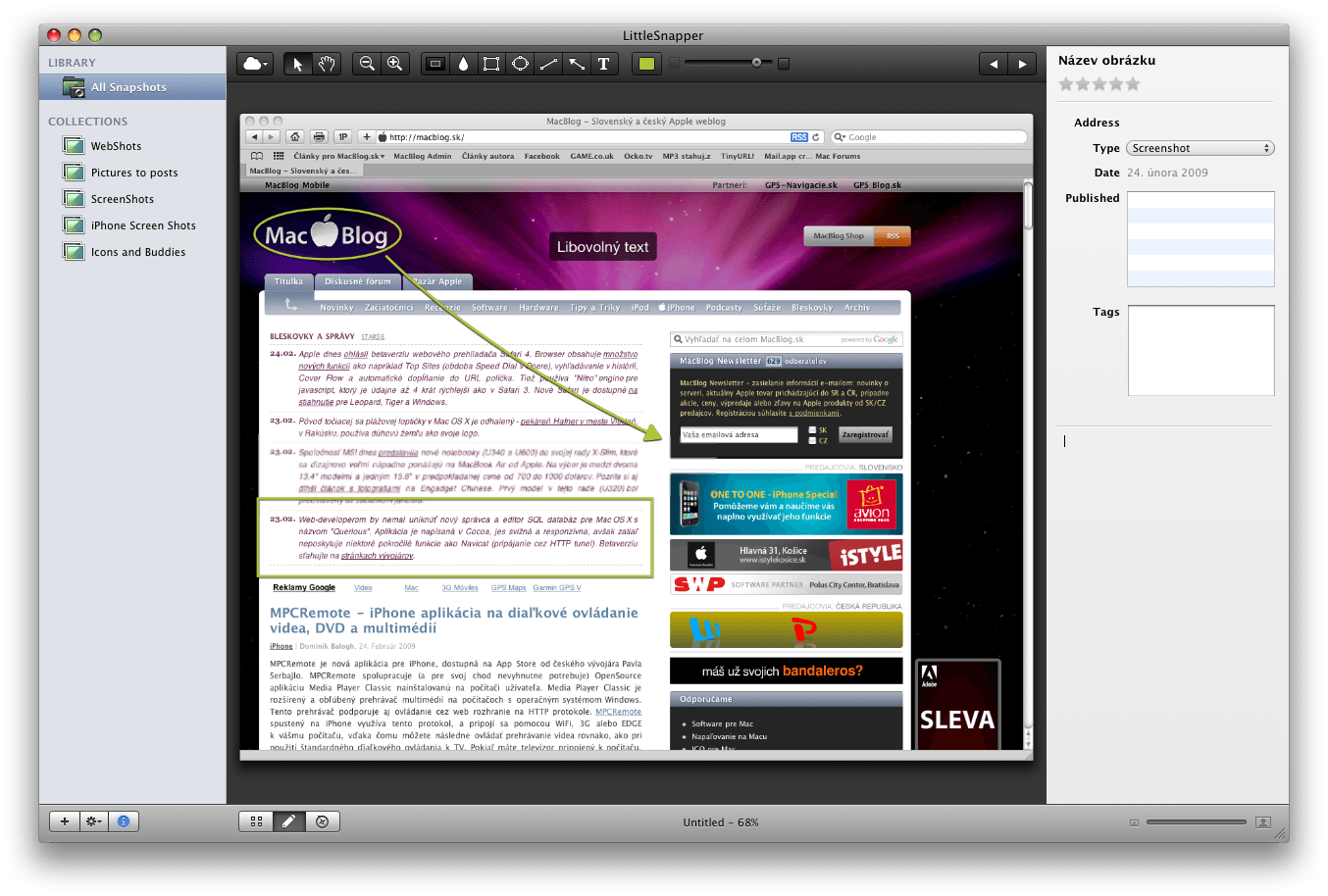Click the add collection plus button

(65, 821)
